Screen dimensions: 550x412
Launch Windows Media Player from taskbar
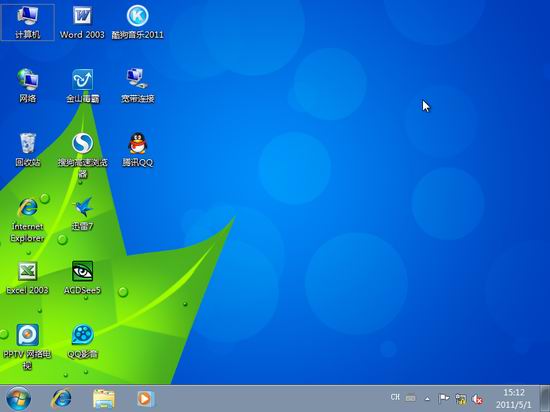click(x=145, y=399)
